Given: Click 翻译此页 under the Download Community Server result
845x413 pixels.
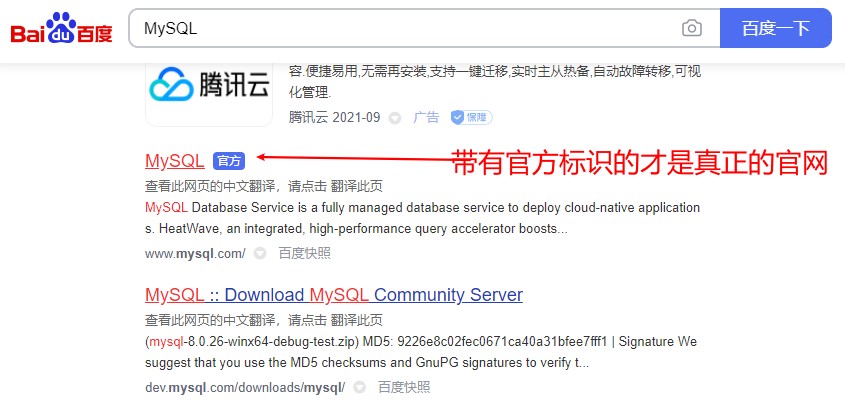Looking at the screenshot, I should [x=356, y=320].
